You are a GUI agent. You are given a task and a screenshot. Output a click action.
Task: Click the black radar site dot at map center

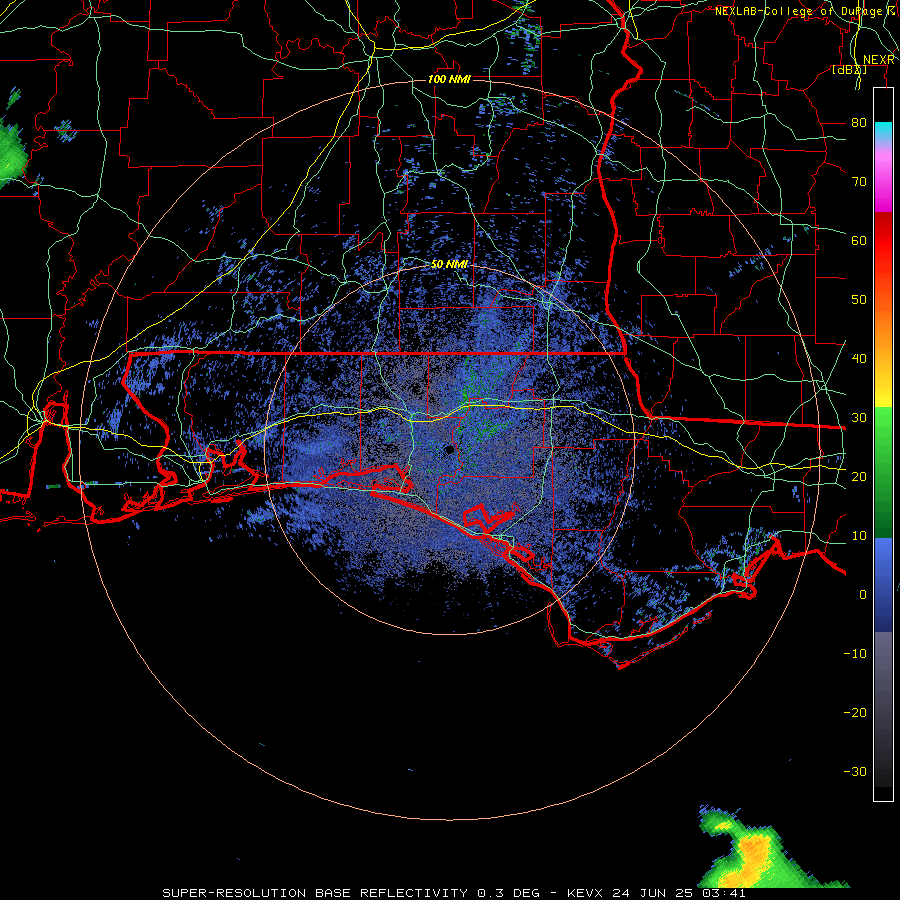click(x=449, y=449)
